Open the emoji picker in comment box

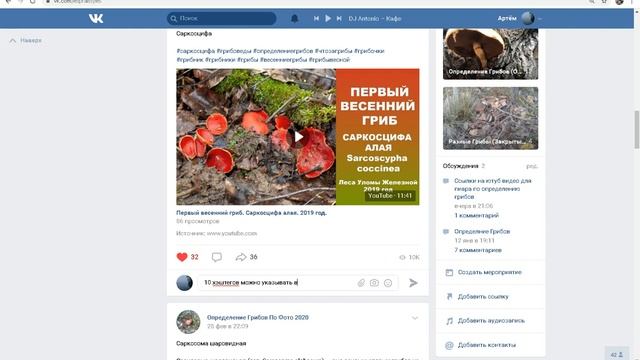[388, 282]
